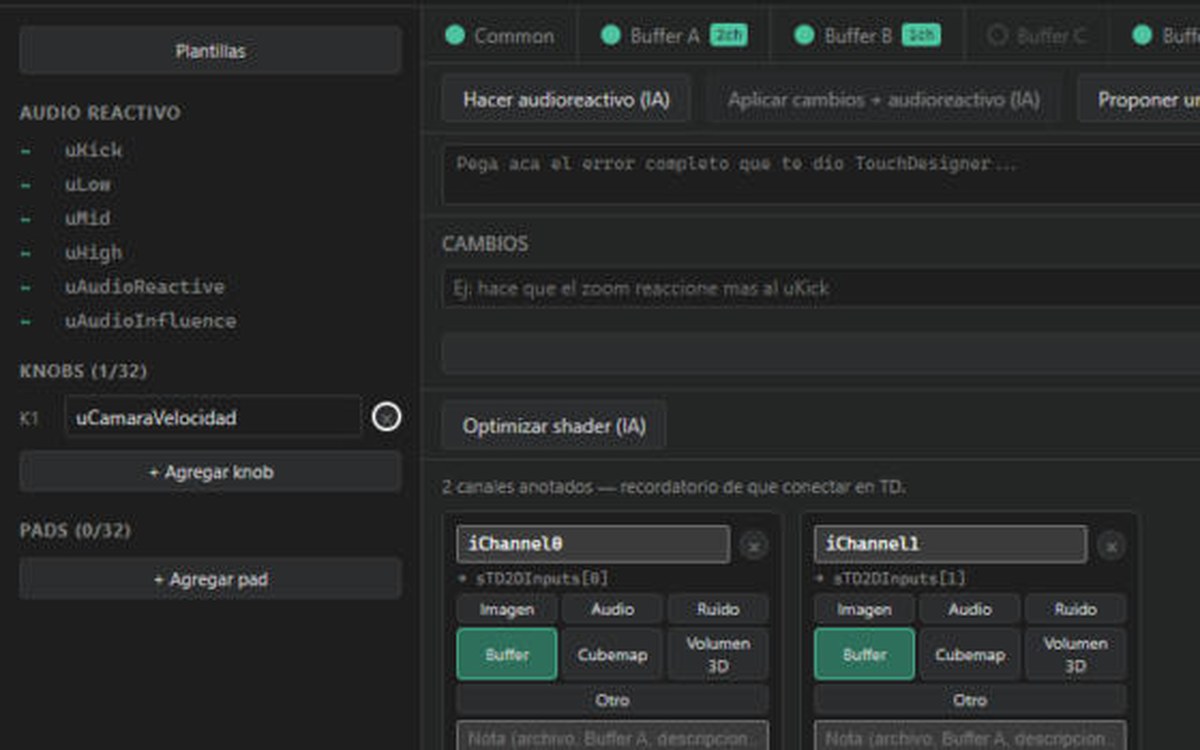Click the empty status circle on Buffer C tab
Image resolution: width=1200 pixels, height=750 pixels.
click(997, 36)
